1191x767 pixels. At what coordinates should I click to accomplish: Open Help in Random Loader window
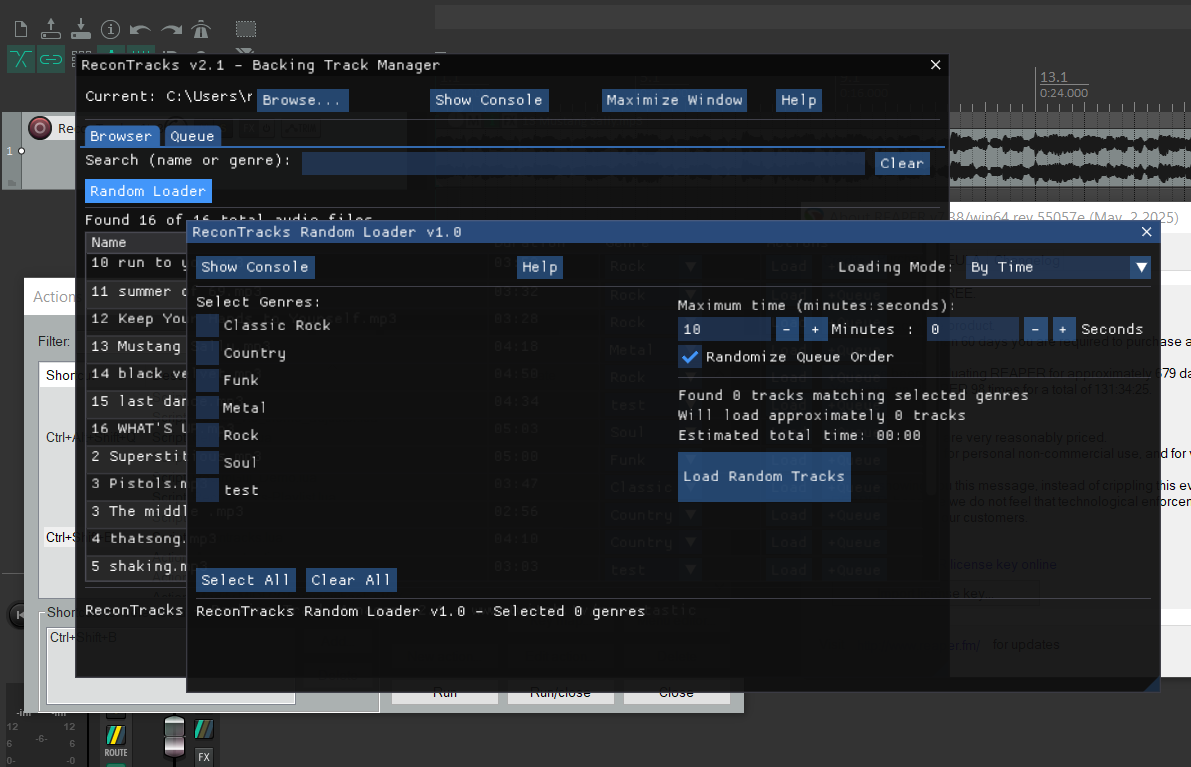click(540, 267)
